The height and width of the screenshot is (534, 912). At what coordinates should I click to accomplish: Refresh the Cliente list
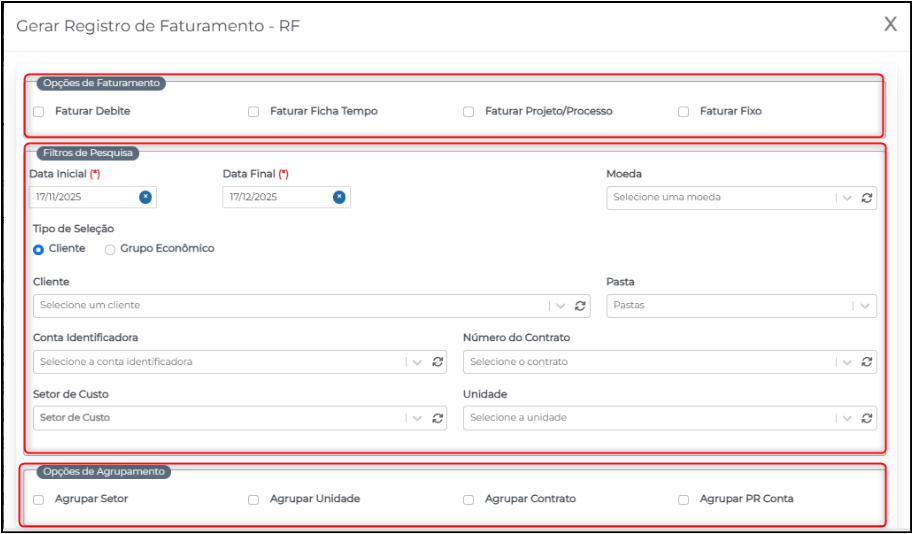coord(580,305)
